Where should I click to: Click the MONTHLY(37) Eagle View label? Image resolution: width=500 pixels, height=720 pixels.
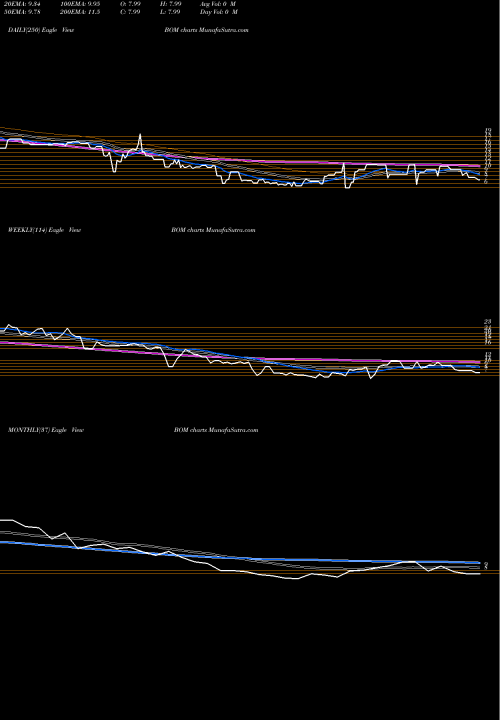click(45, 430)
